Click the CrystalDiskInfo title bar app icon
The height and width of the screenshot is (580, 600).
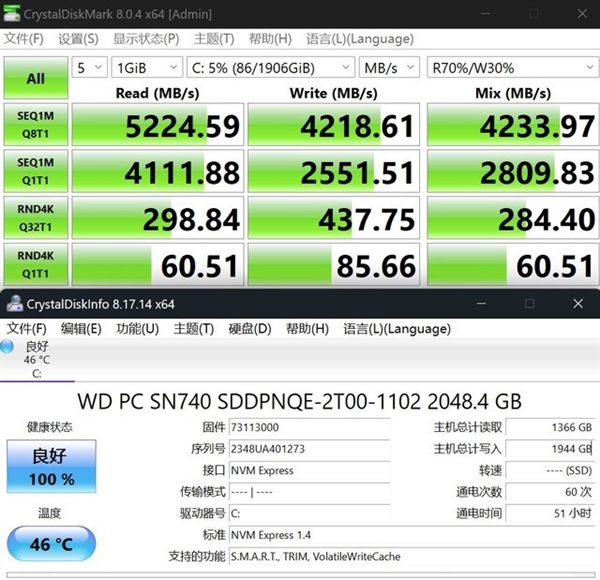[x=13, y=303]
